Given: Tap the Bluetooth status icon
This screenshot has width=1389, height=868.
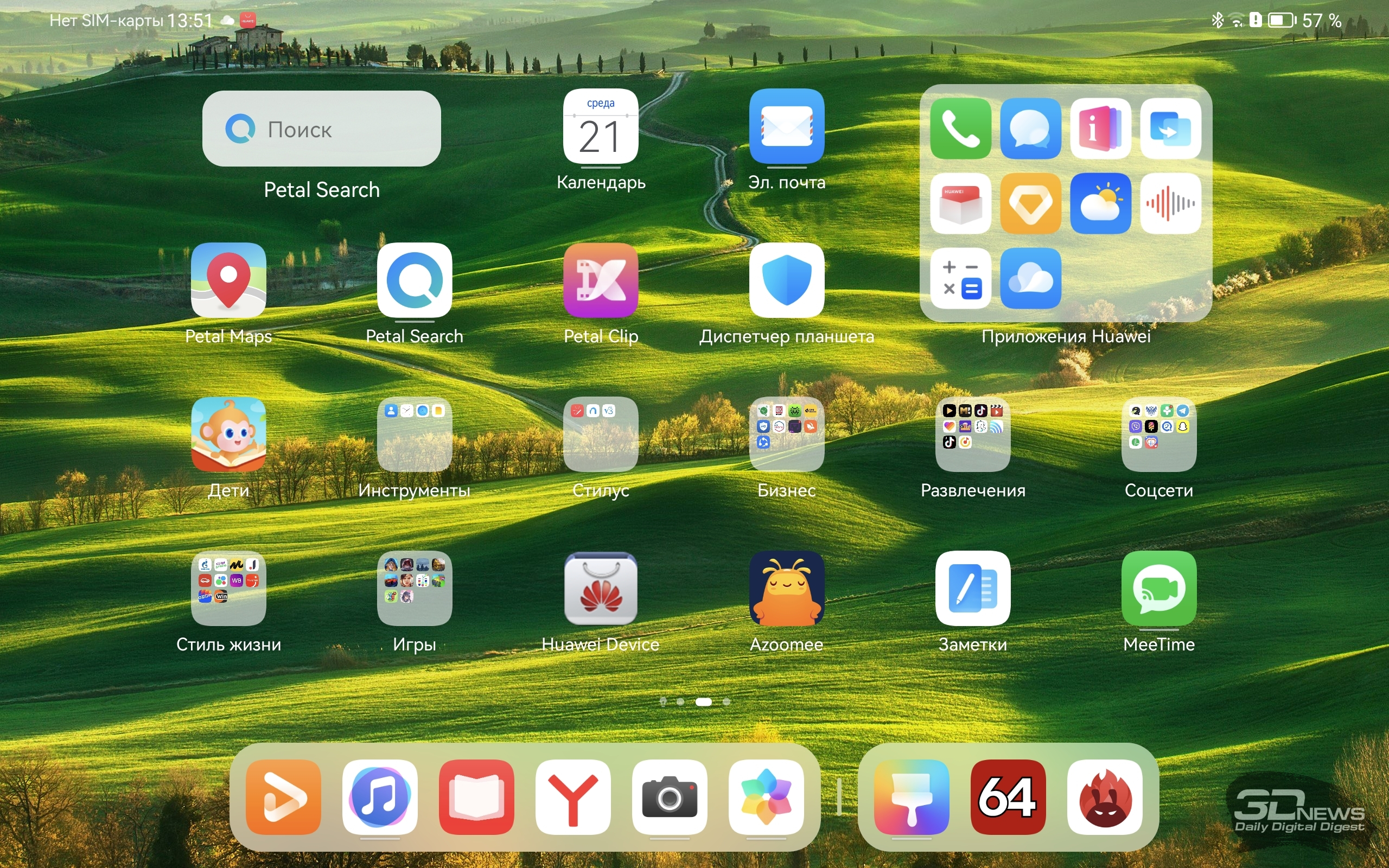Looking at the screenshot, I should (1217, 21).
